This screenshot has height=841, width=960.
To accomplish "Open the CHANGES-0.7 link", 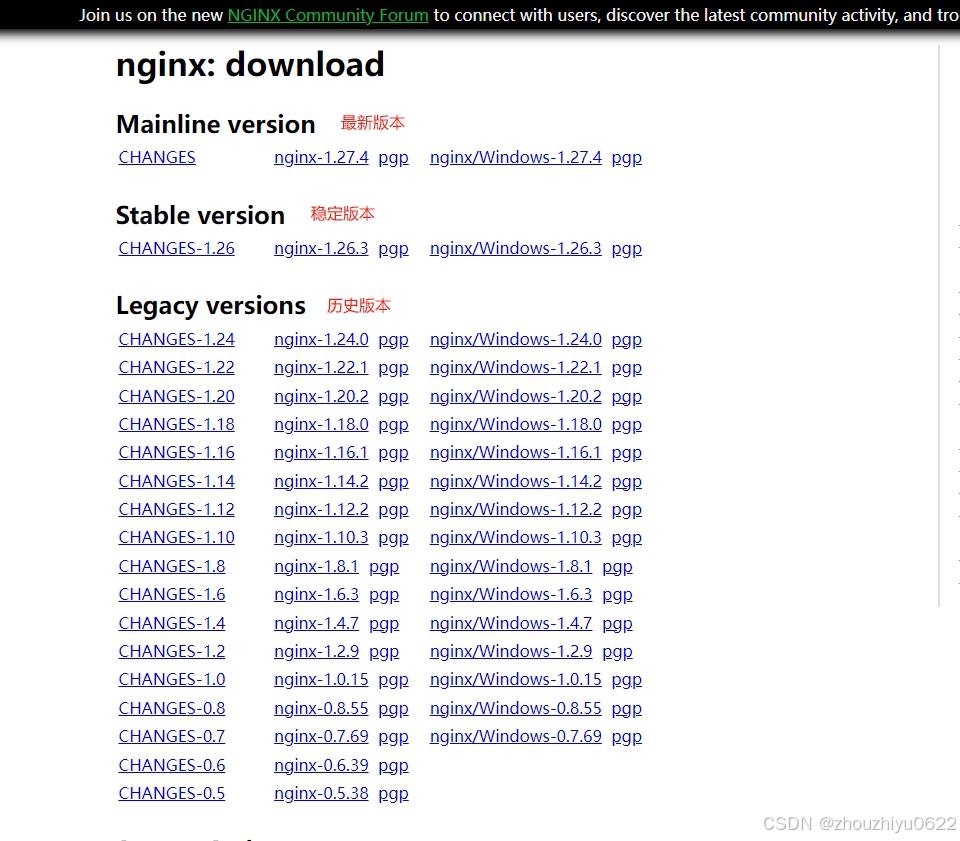I will [x=172, y=736].
